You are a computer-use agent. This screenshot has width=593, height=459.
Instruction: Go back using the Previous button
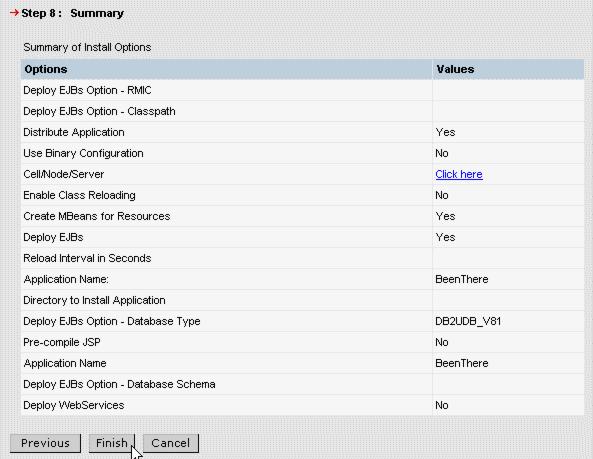pos(45,443)
